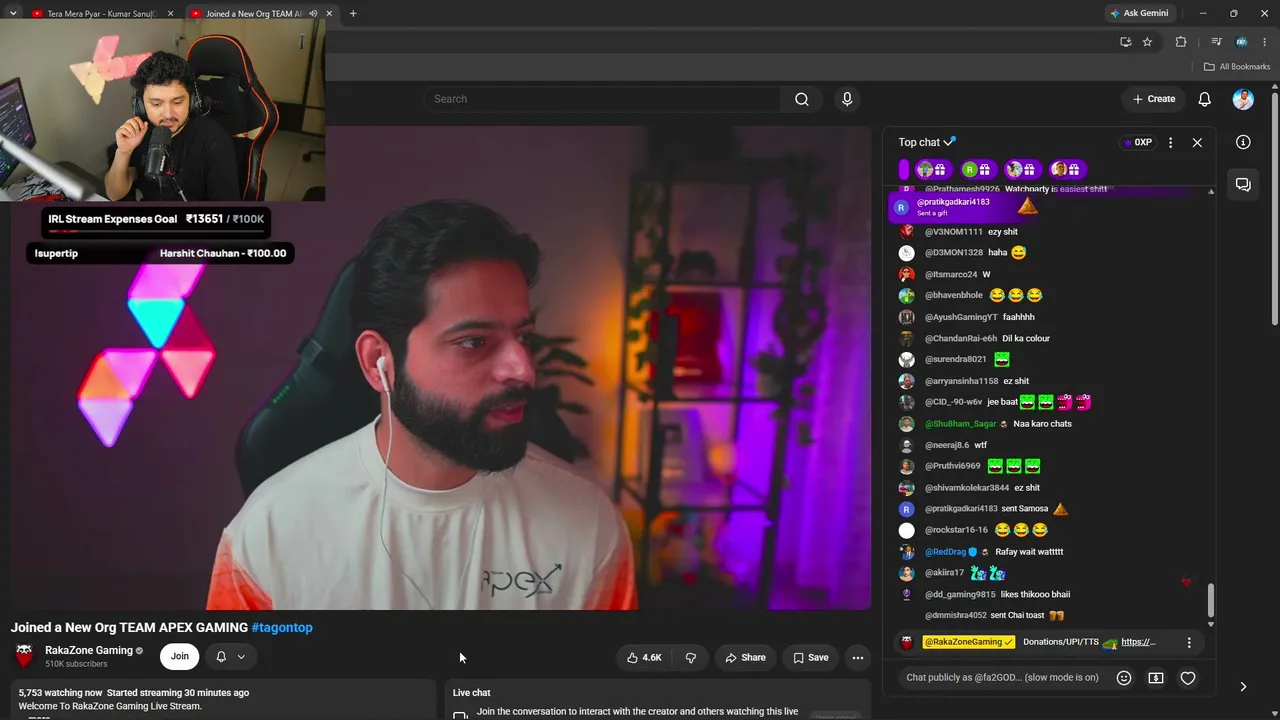The height and width of the screenshot is (720, 1280).
Task: Save the video to a playlist
Action: click(x=810, y=657)
